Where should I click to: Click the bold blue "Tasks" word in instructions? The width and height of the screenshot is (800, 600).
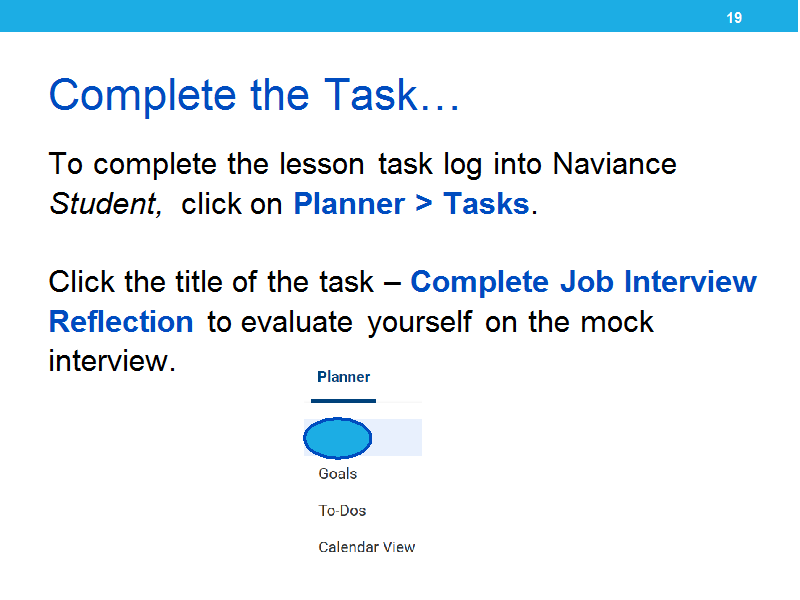coord(486,204)
